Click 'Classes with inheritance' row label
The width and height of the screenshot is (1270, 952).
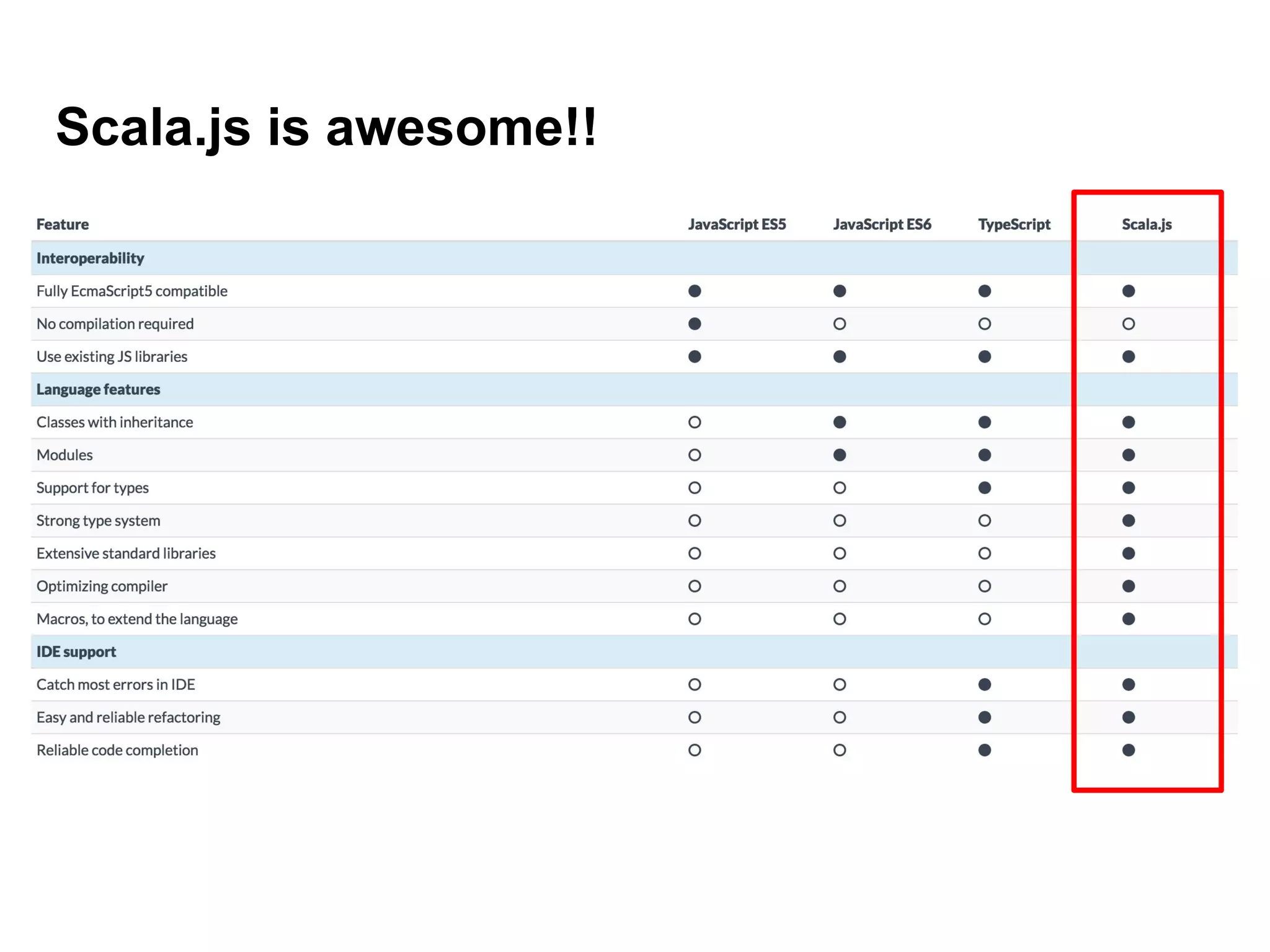tap(115, 422)
